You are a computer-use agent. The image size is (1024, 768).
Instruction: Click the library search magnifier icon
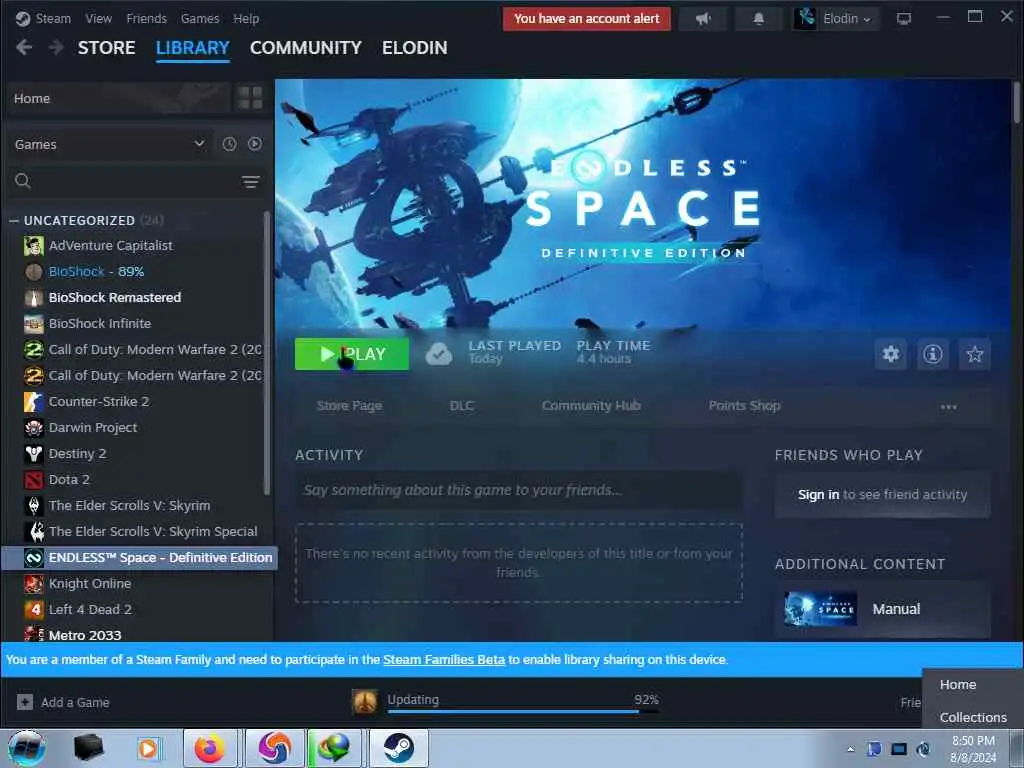point(23,181)
